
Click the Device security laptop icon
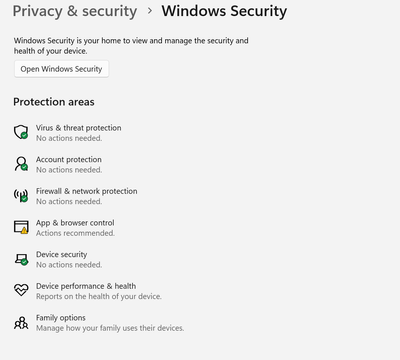(x=21, y=259)
